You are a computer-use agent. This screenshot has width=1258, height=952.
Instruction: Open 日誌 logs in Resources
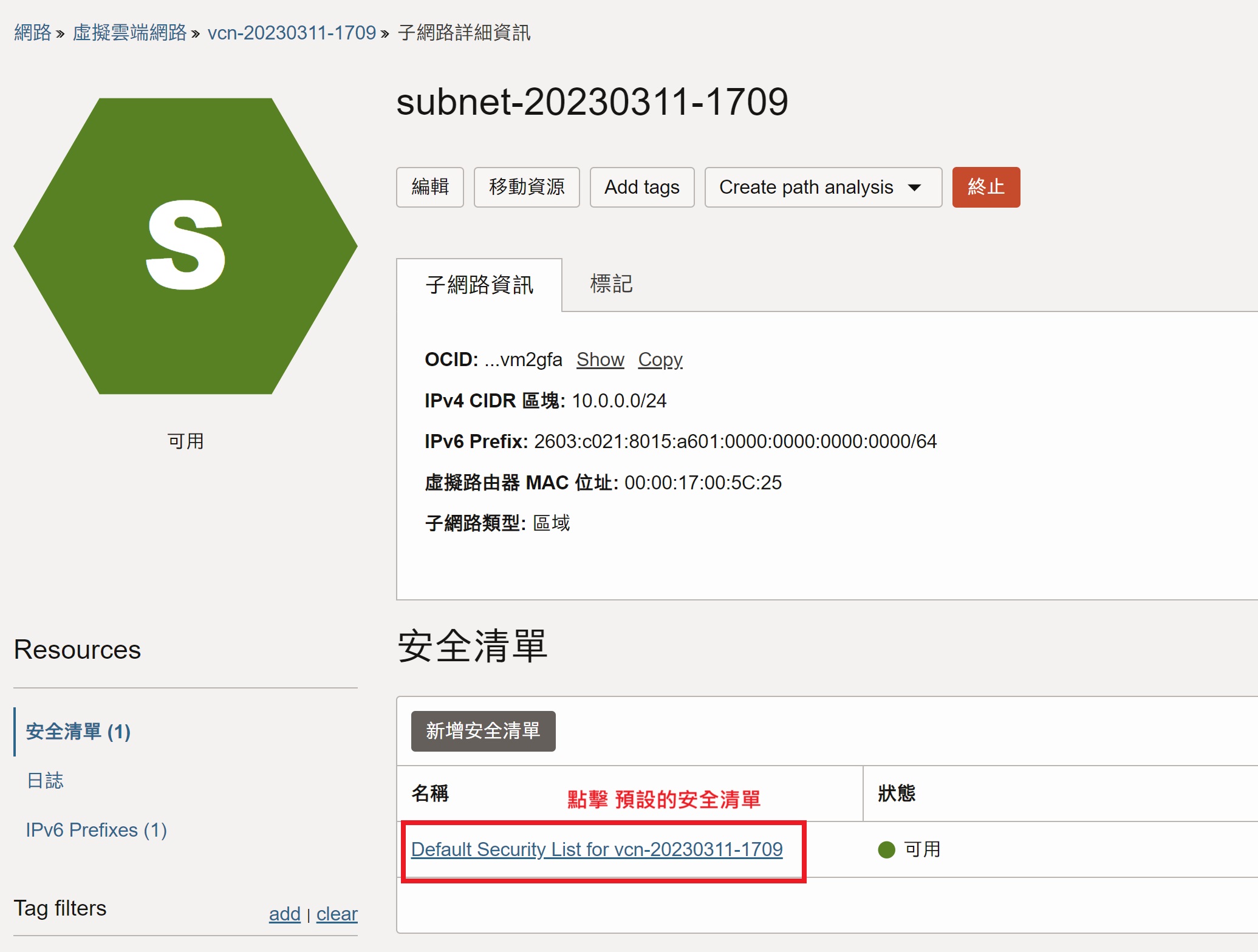(x=45, y=781)
